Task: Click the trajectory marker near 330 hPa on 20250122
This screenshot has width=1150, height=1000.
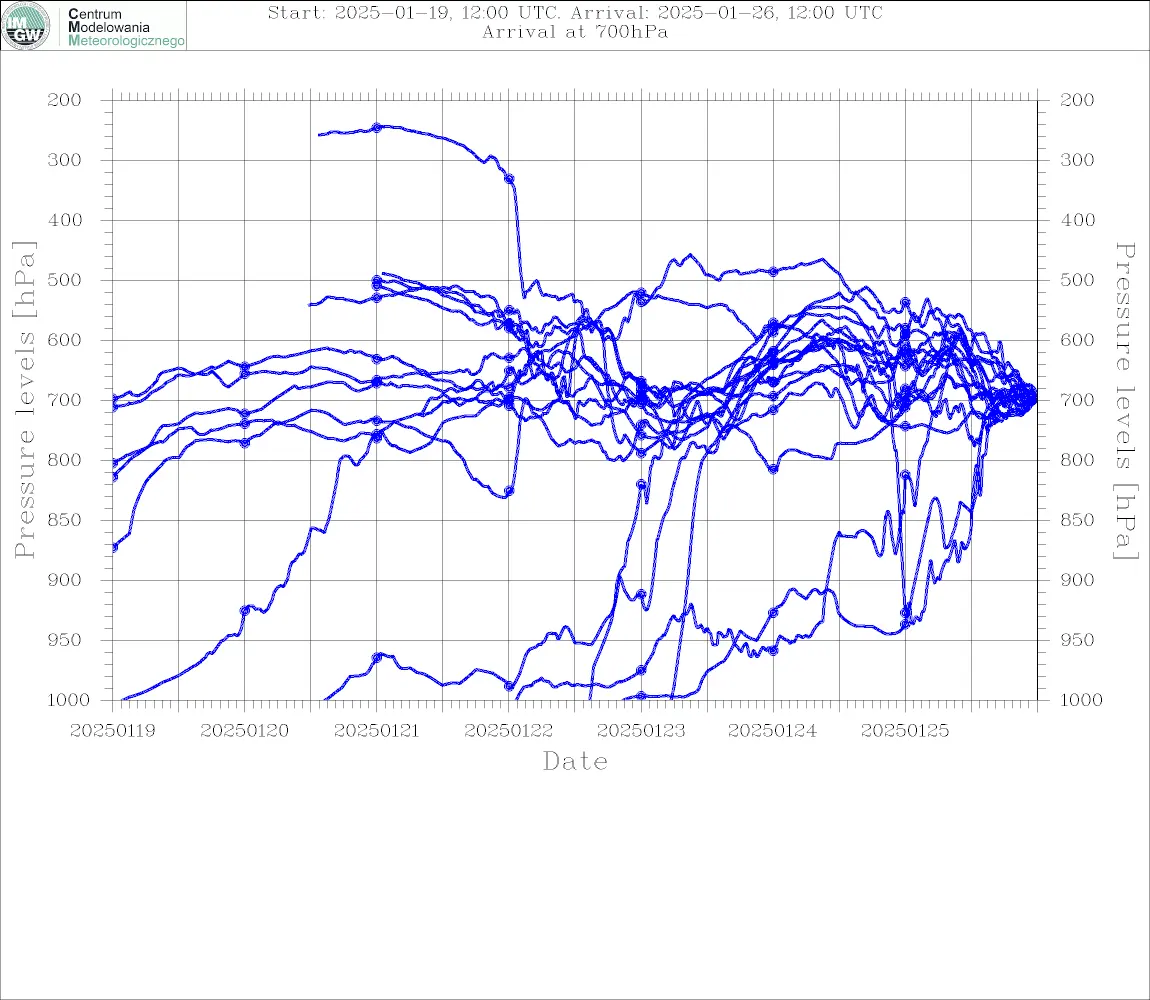Action: pyautogui.click(x=509, y=179)
